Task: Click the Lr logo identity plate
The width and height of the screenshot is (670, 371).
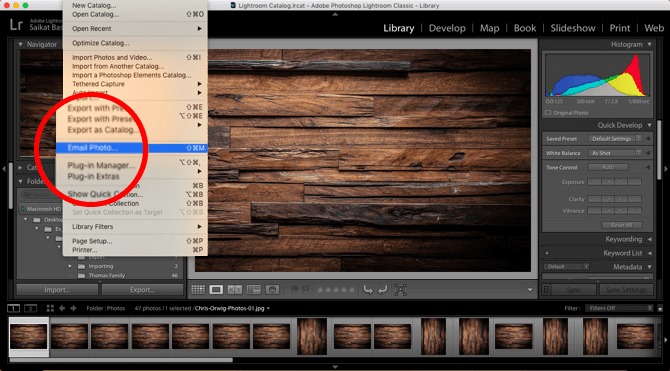Action: pyautogui.click(x=16, y=25)
